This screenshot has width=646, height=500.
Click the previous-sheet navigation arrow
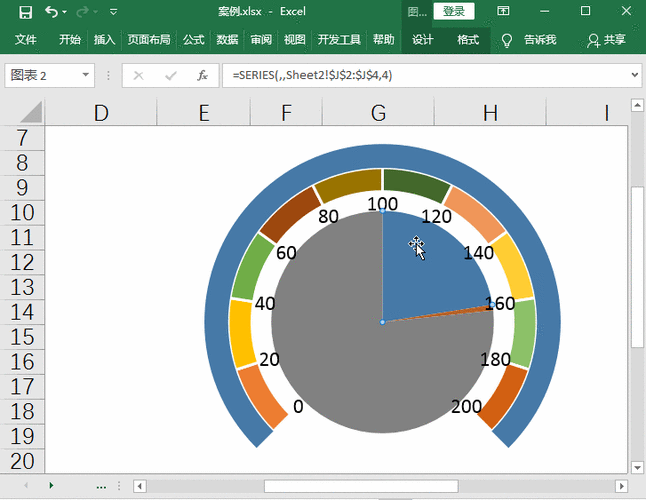click(x=26, y=486)
